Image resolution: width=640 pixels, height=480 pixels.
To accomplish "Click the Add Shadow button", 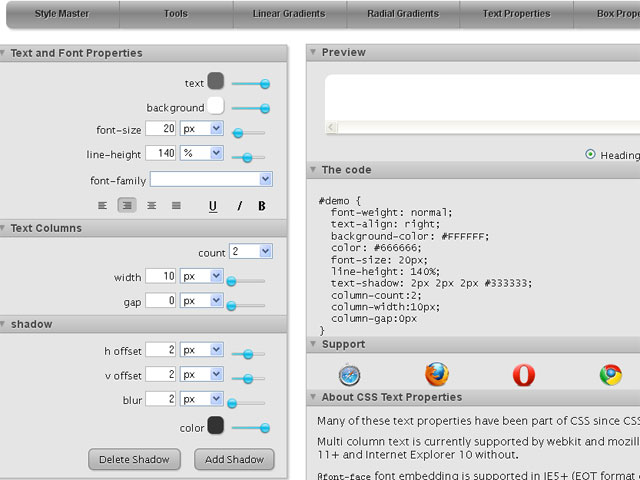I will click(234, 459).
